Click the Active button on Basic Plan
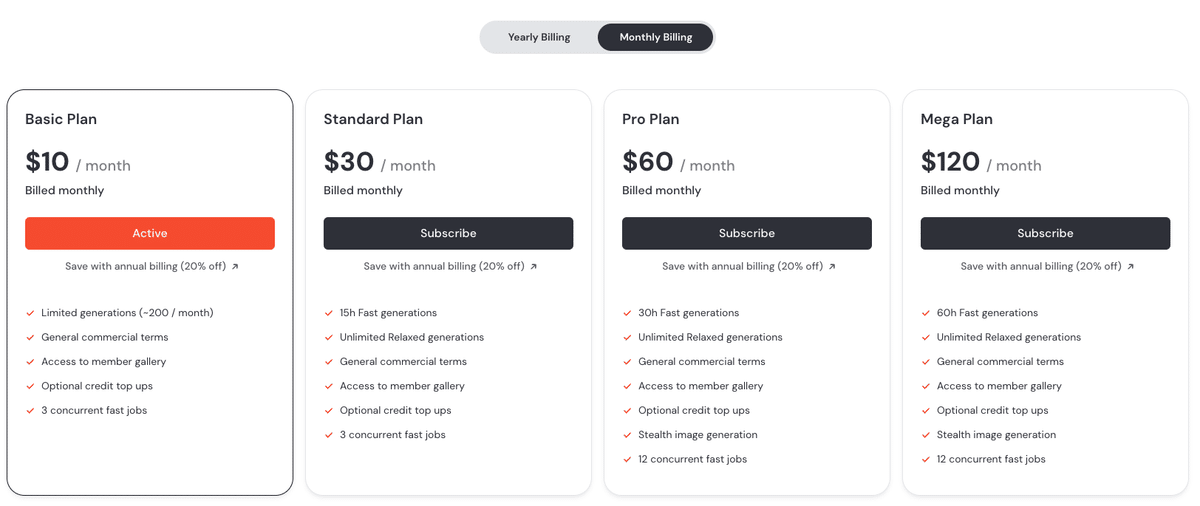The height and width of the screenshot is (506, 1200). pyautogui.click(x=150, y=233)
